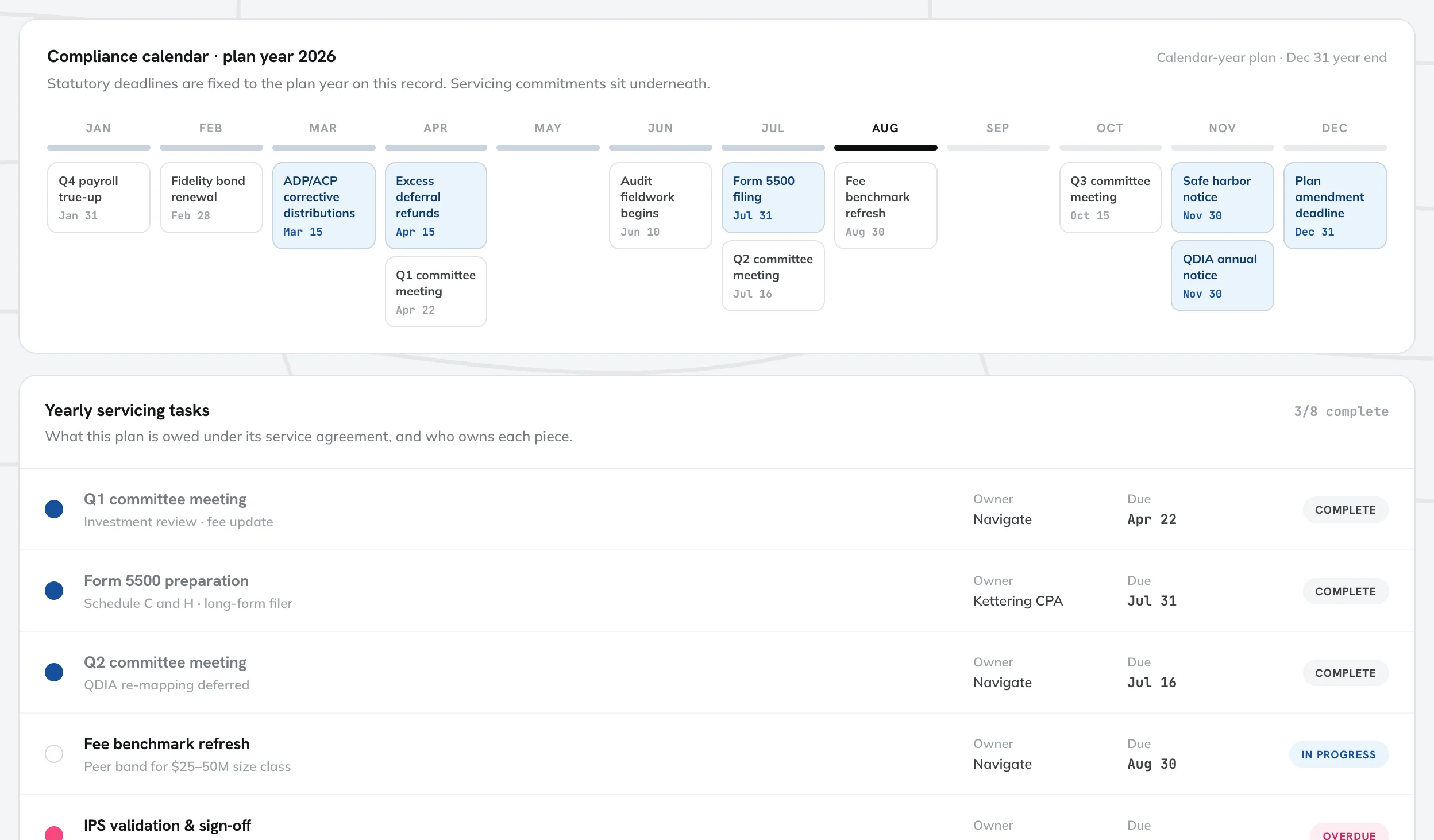Click the Yearly servicing tasks heading

(x=127, y=410)
